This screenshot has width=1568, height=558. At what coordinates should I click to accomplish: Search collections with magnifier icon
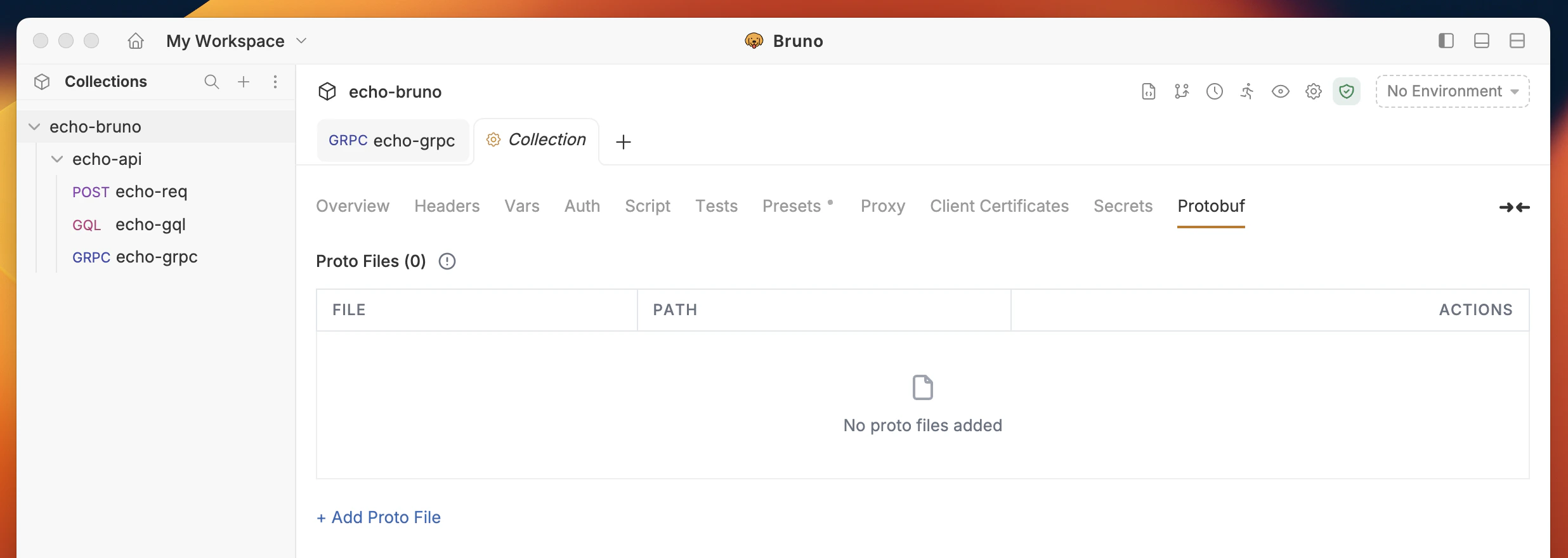tap(212, 82)
